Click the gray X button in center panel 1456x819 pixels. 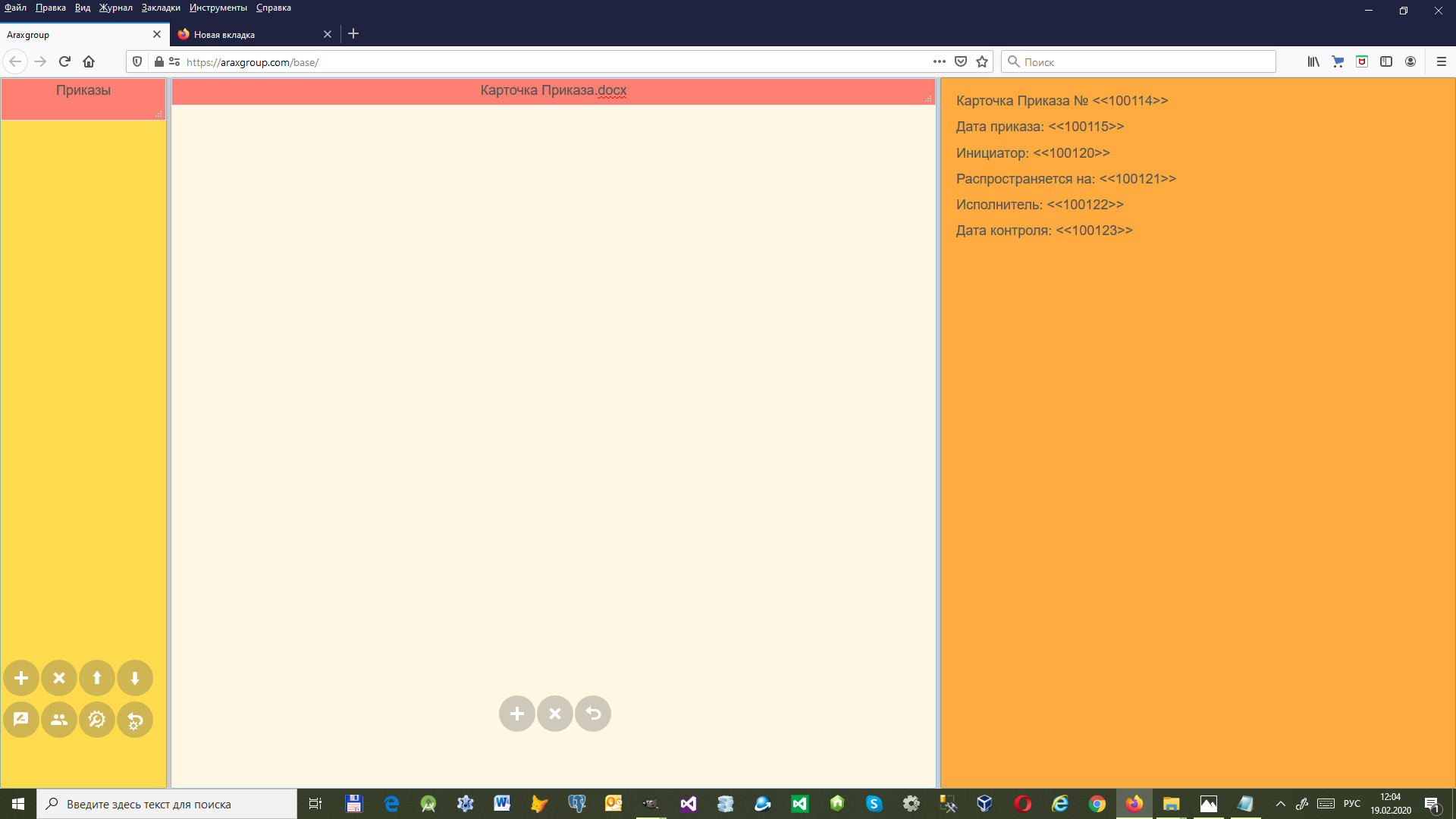[555, 714]
